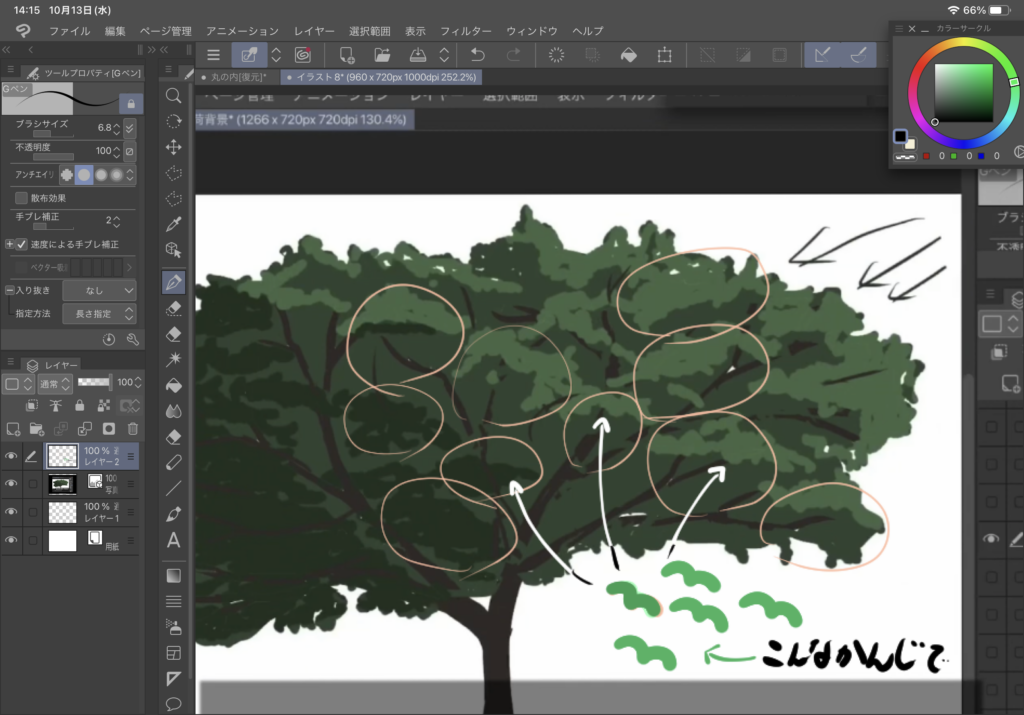
Task: Select the Zoom magnifier tool
Action: click(173, 96)
